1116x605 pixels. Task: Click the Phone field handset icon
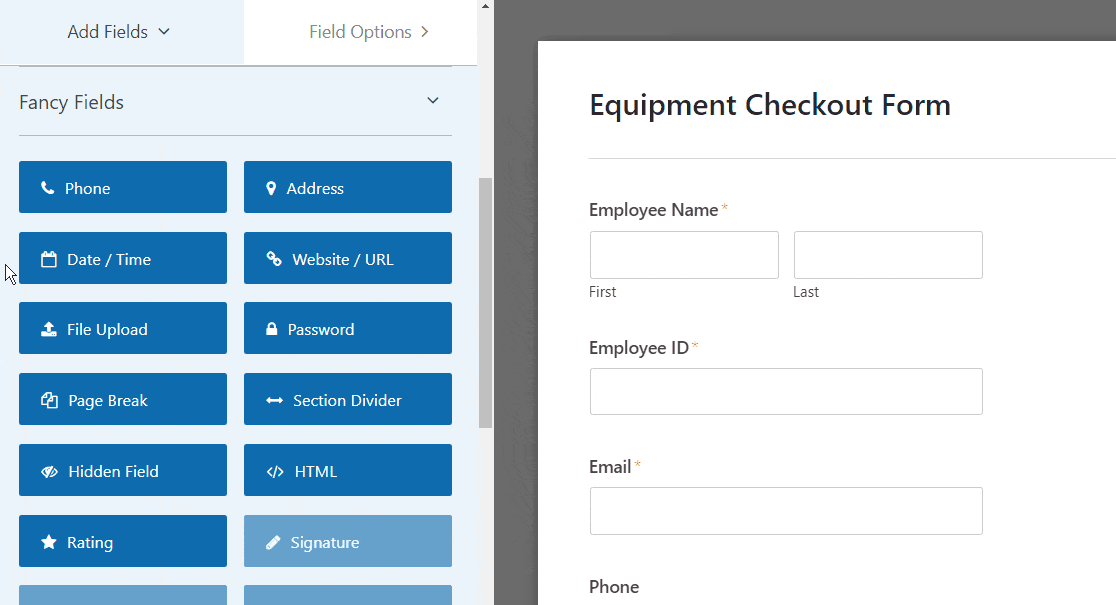[48, 188]
